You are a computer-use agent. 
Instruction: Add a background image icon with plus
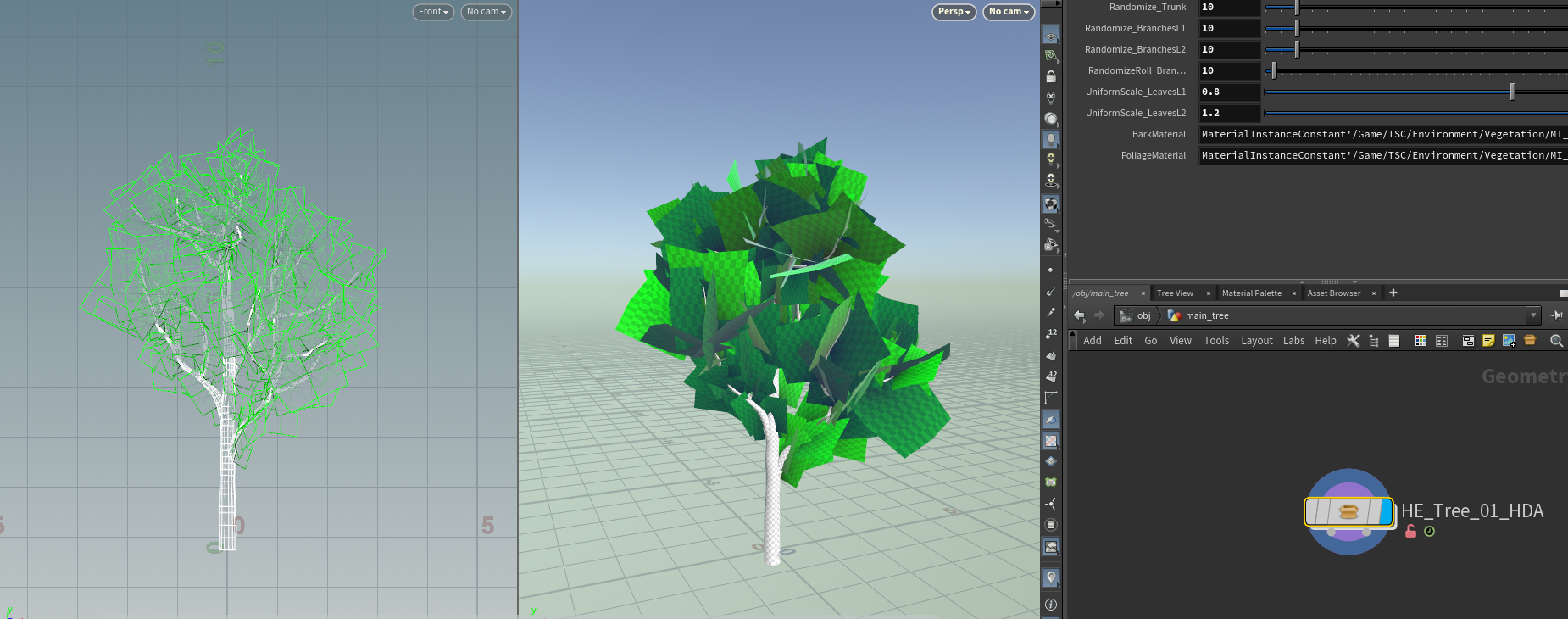click(x=1509, y=341)
